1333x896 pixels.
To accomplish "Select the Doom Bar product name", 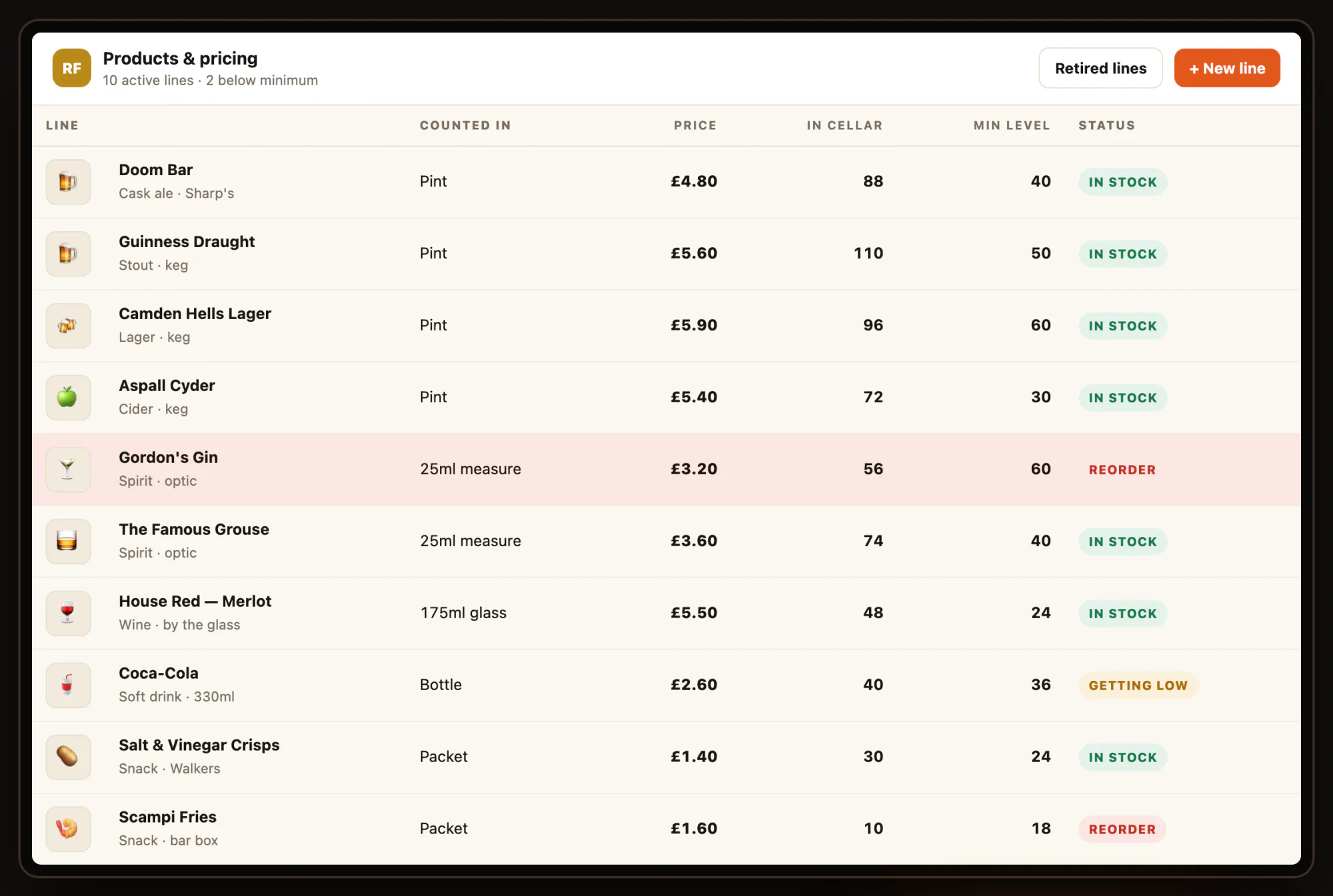I will click(155, 170).
